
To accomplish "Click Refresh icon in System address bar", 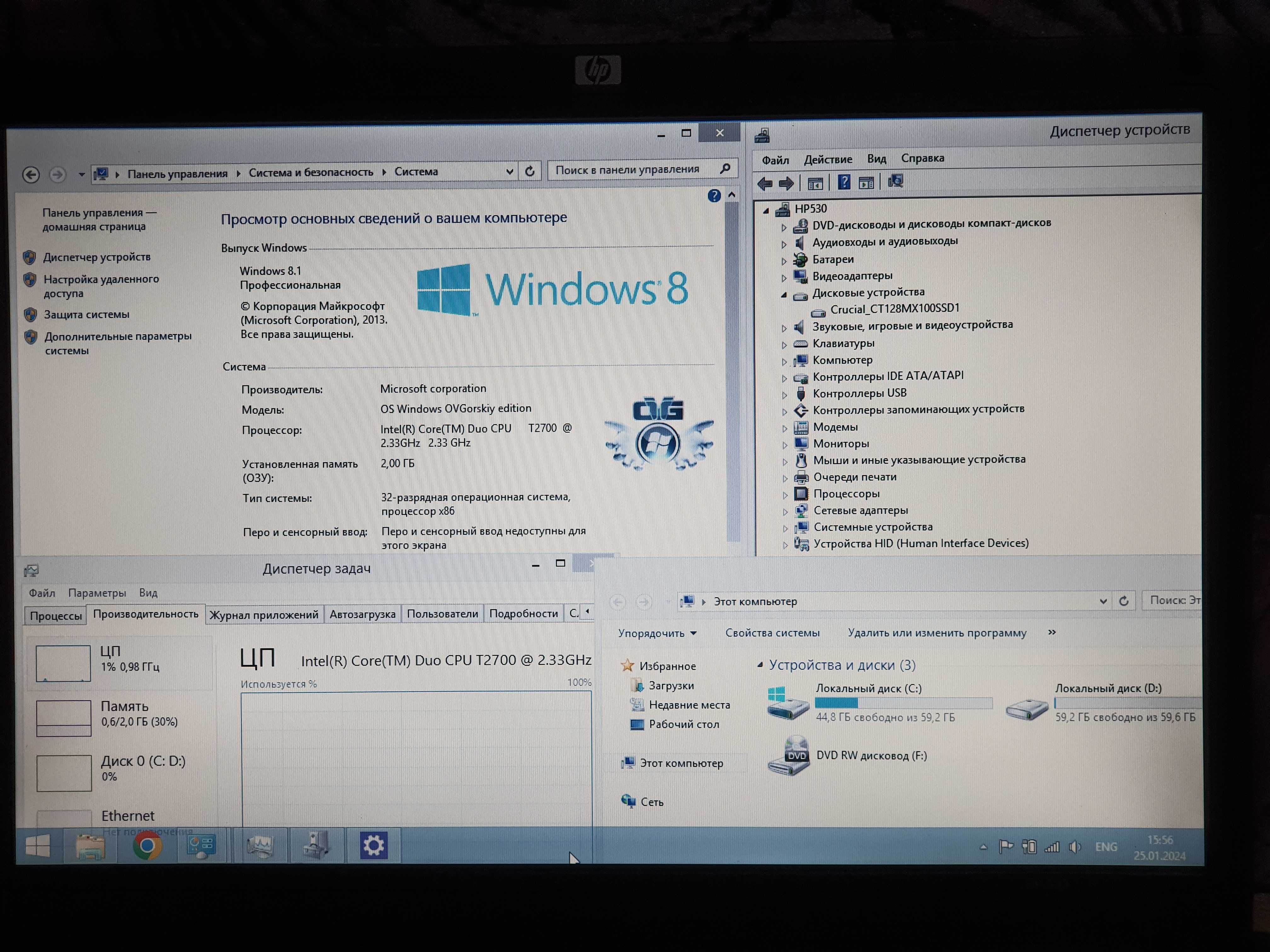I will (x=529, y=171).
